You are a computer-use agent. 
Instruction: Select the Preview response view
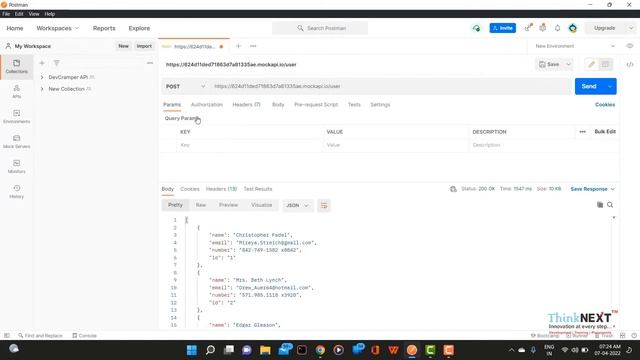coord(228,205)
